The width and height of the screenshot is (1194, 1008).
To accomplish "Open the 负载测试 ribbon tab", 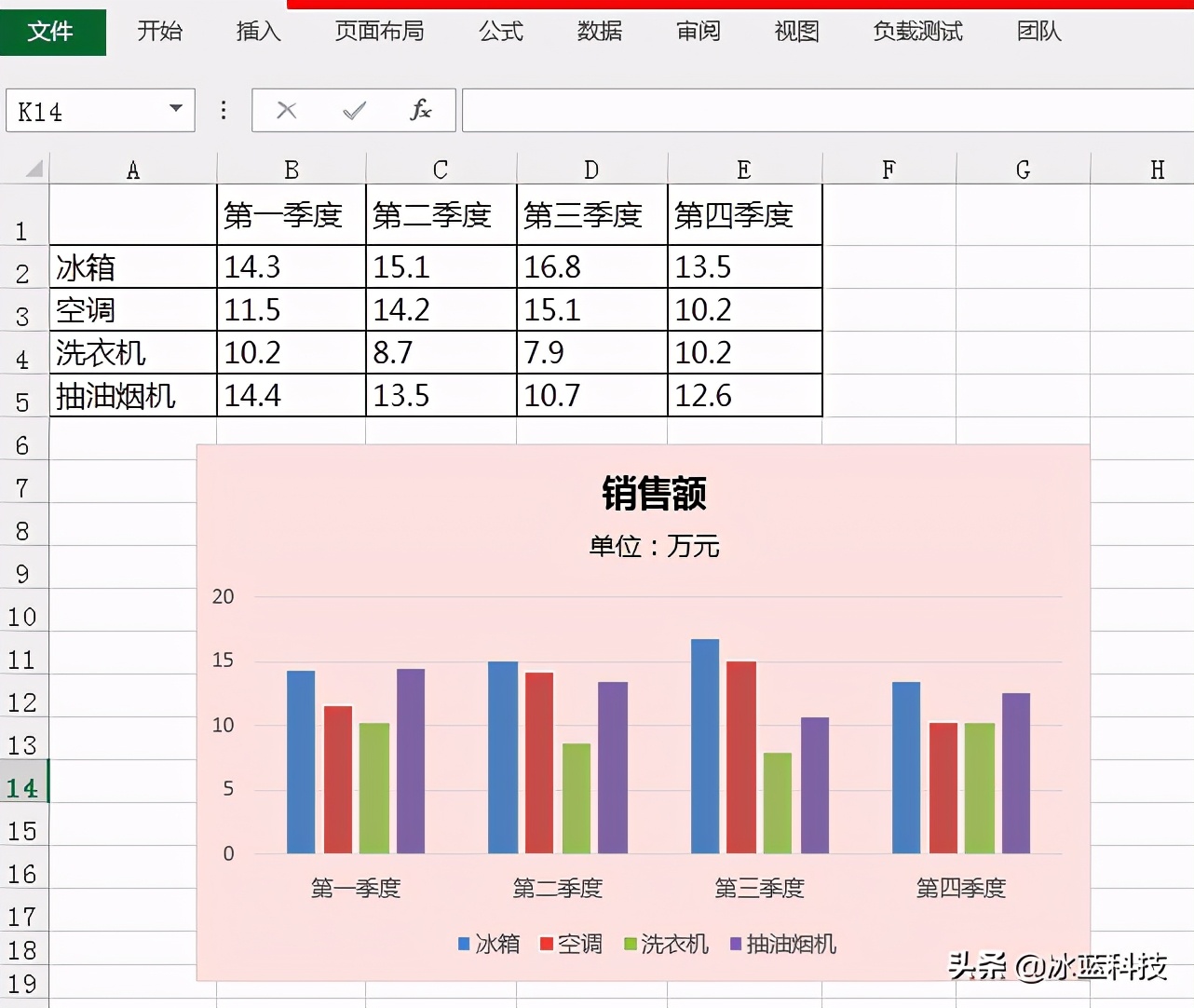I will pyautogui.click(x=918, y=32).
